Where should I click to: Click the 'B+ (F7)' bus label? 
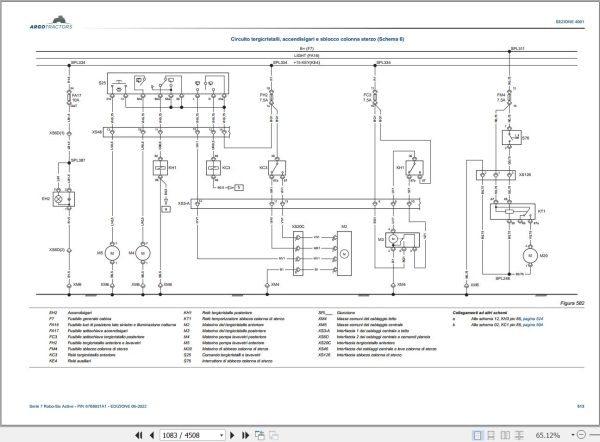(307, 49)
